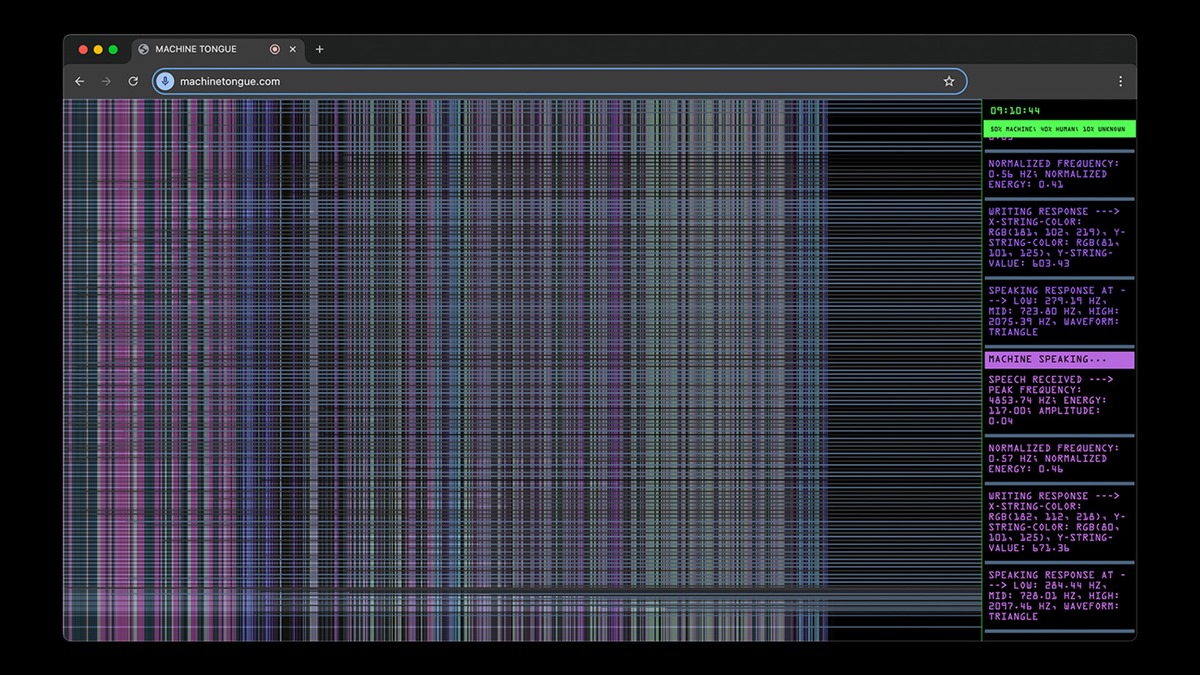Click the yellow minimize window button

point(98,49)
